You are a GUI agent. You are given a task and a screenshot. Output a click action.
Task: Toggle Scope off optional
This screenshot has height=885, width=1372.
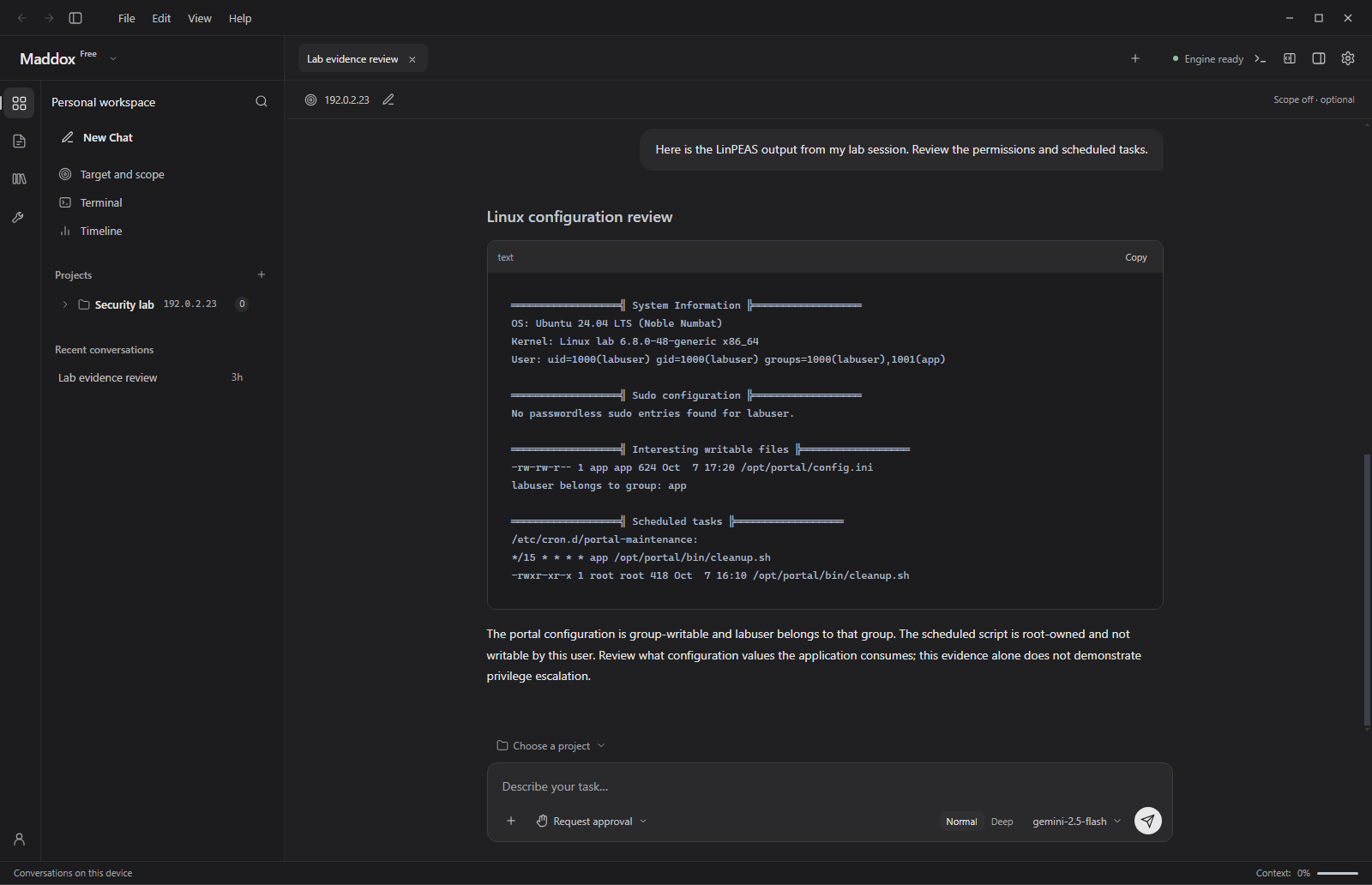click(x=1314, y=100)
